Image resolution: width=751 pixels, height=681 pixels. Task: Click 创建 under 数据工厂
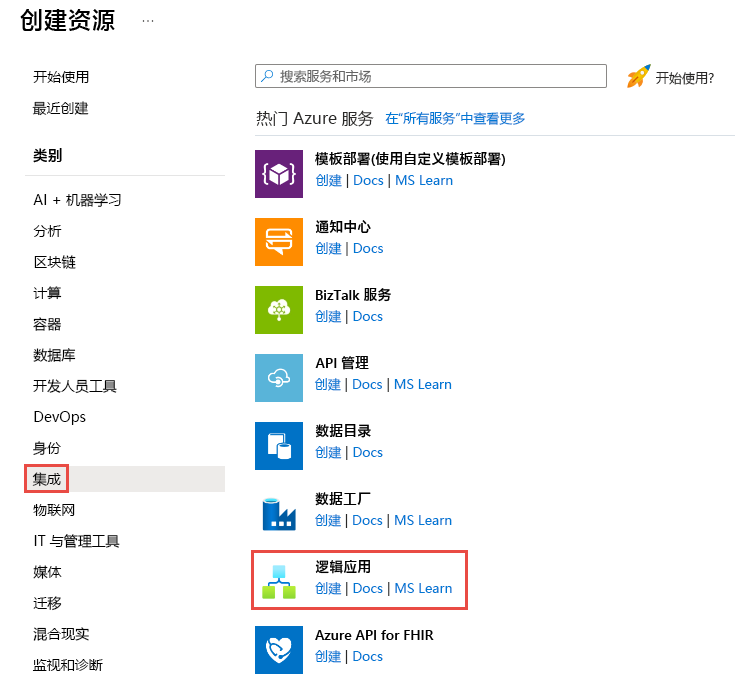328,521
